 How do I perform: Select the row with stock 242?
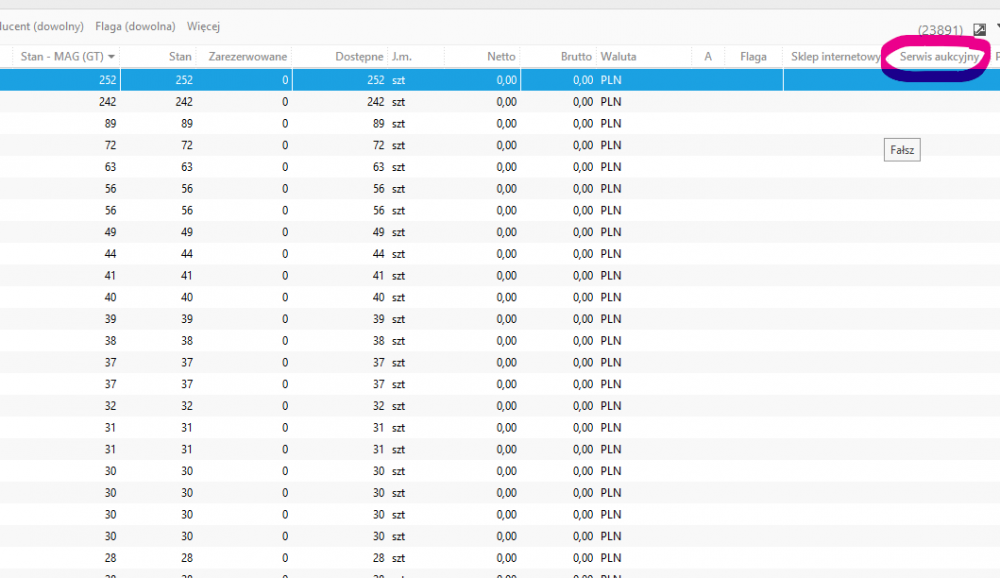(400, 102)
